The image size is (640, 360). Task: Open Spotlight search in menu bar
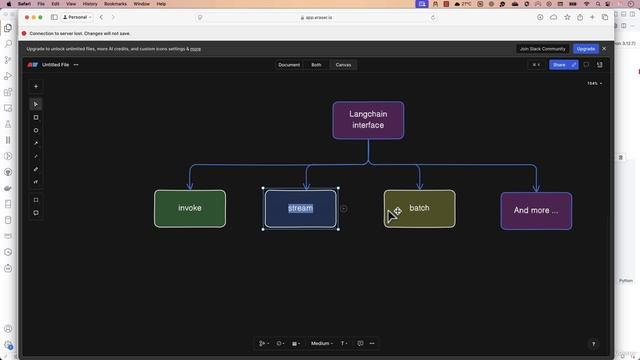[598, 4]
